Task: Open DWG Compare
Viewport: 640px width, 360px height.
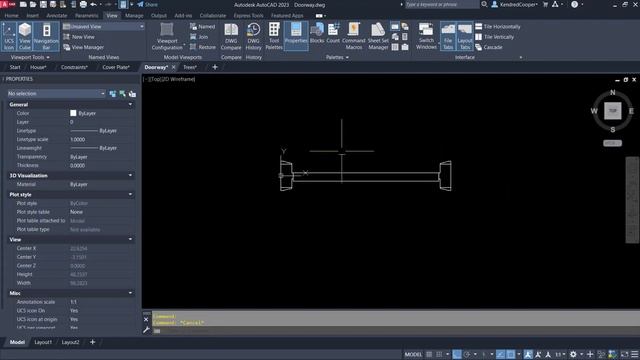Action: [x=231, y=36]
